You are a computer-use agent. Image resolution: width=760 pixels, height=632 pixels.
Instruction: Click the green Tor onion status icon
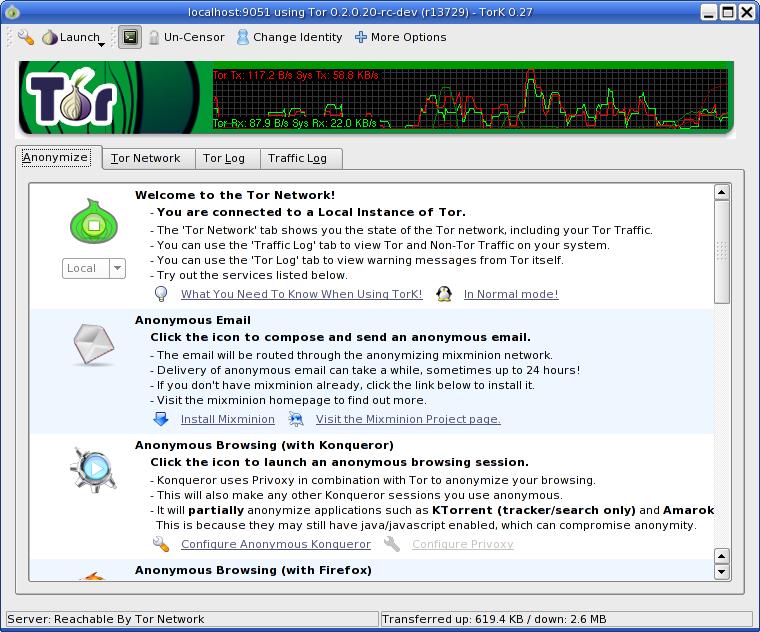(x=94, y=221)
